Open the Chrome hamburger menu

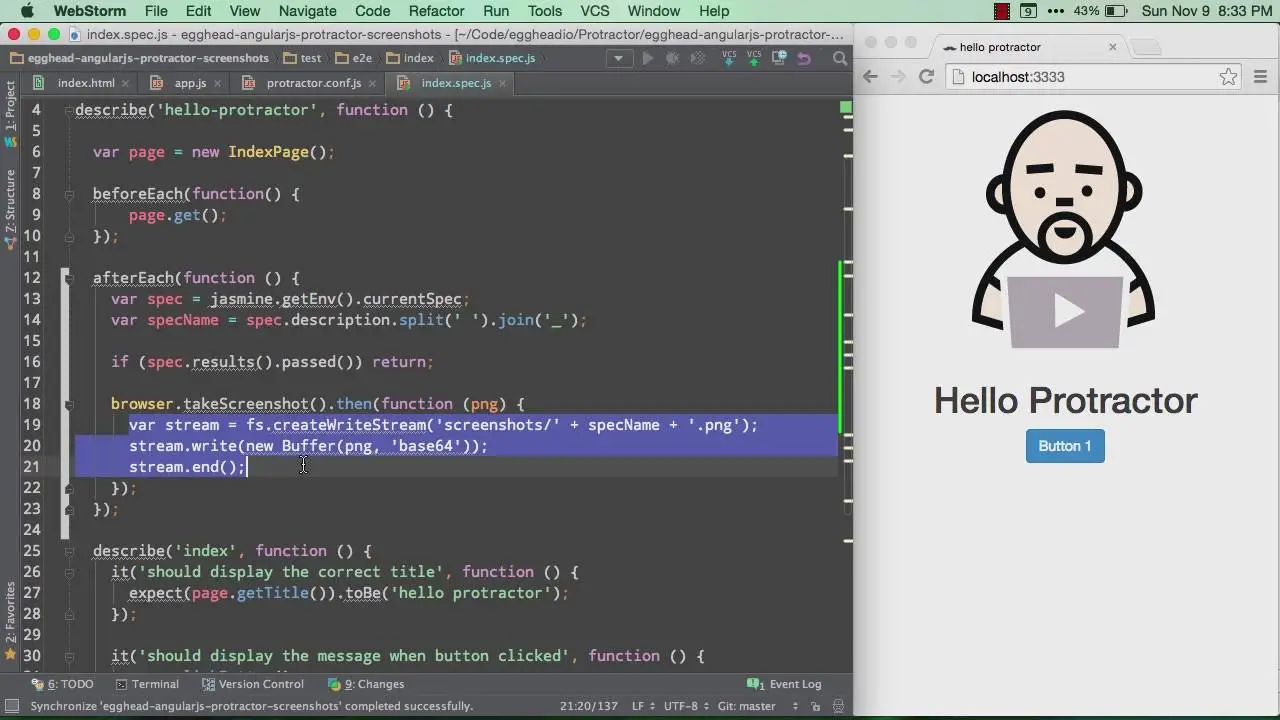coord(1260,77)
